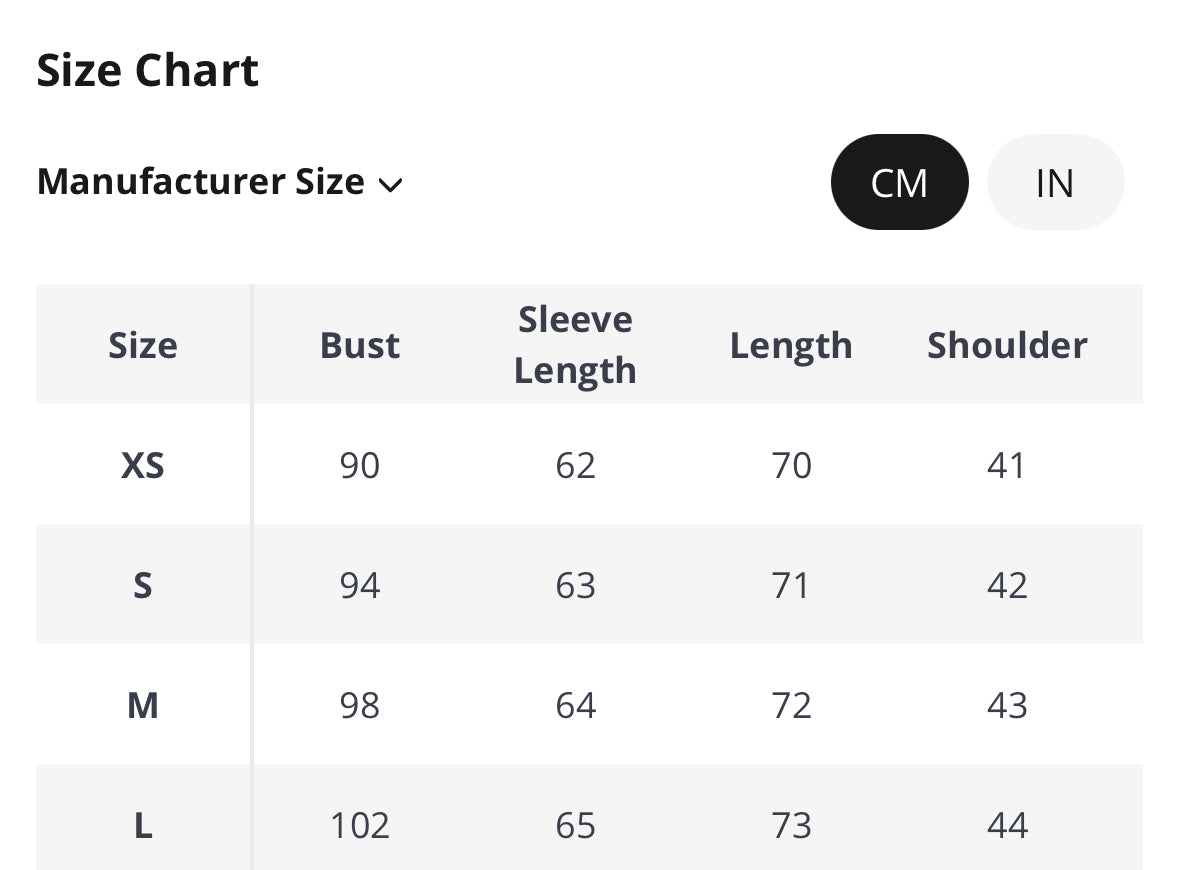Select the XS size row label
This screenshot has width=1179, height=870.
[143, 465]
